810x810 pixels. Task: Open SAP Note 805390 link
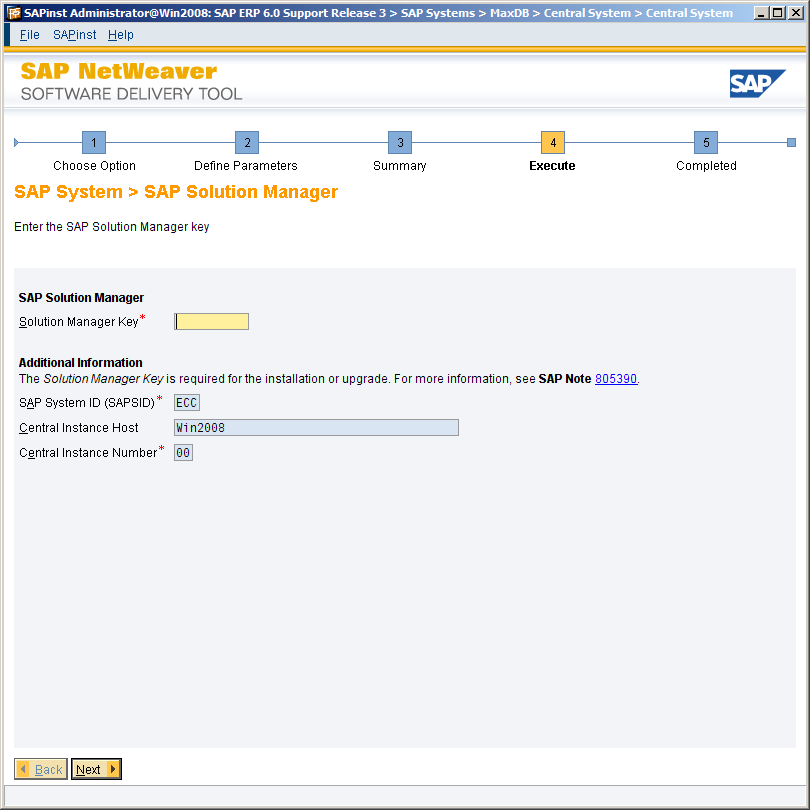click(616, 379)
